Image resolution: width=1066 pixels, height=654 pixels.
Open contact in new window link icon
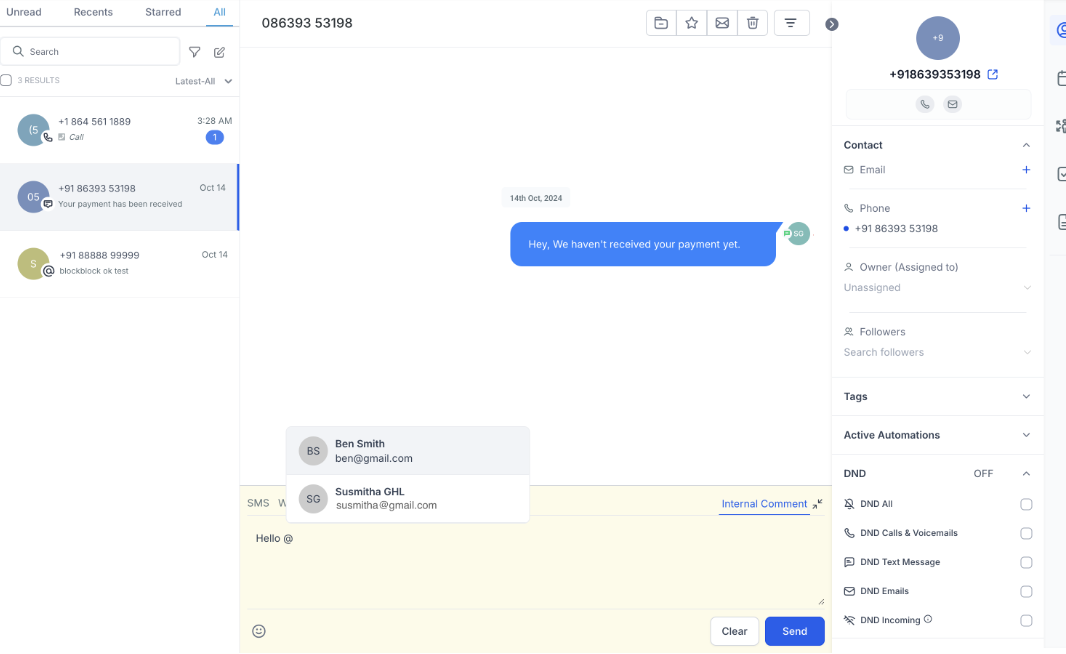(993, 75)
